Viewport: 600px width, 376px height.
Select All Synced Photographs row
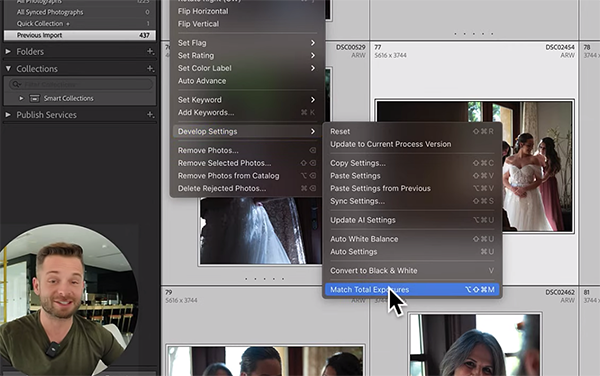click(x=80, y=12)
